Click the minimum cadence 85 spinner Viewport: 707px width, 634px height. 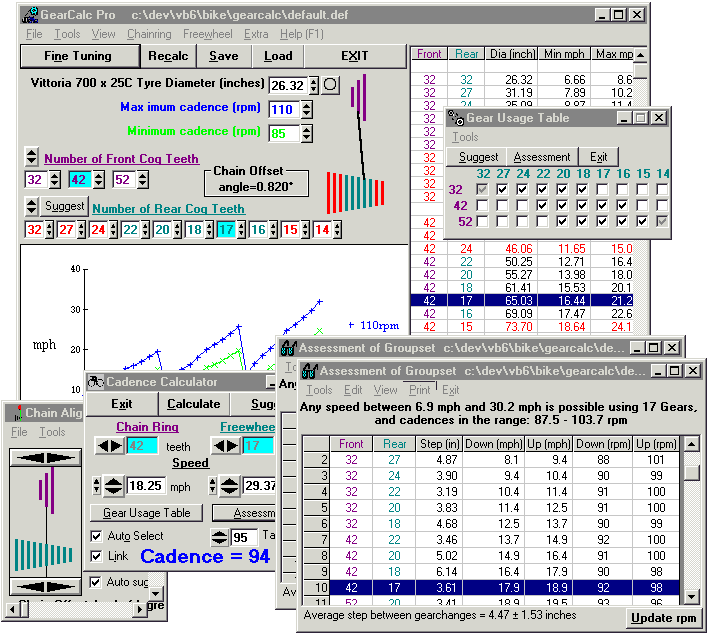[307, 133]
